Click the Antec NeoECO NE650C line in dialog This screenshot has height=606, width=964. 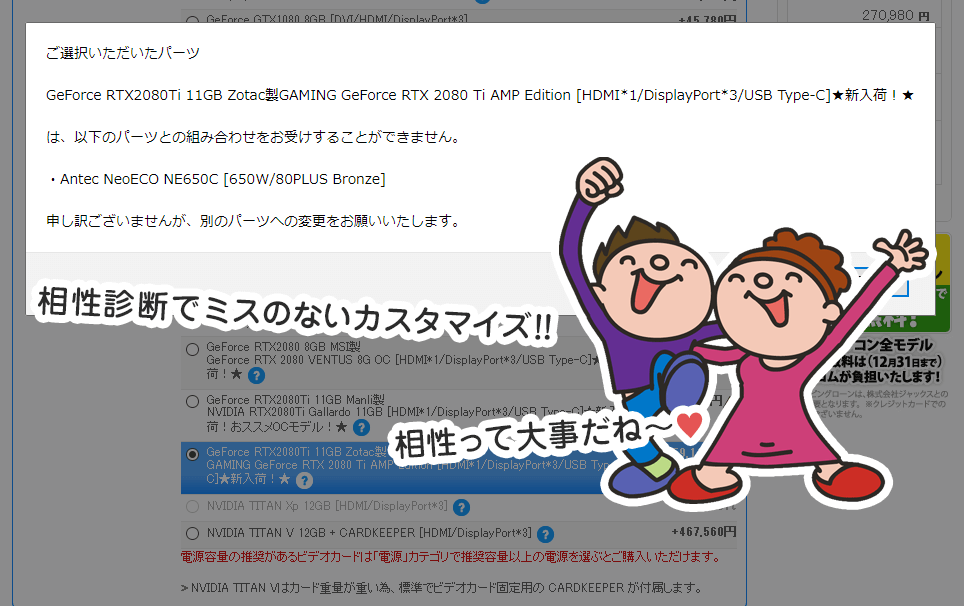(216, 179)
